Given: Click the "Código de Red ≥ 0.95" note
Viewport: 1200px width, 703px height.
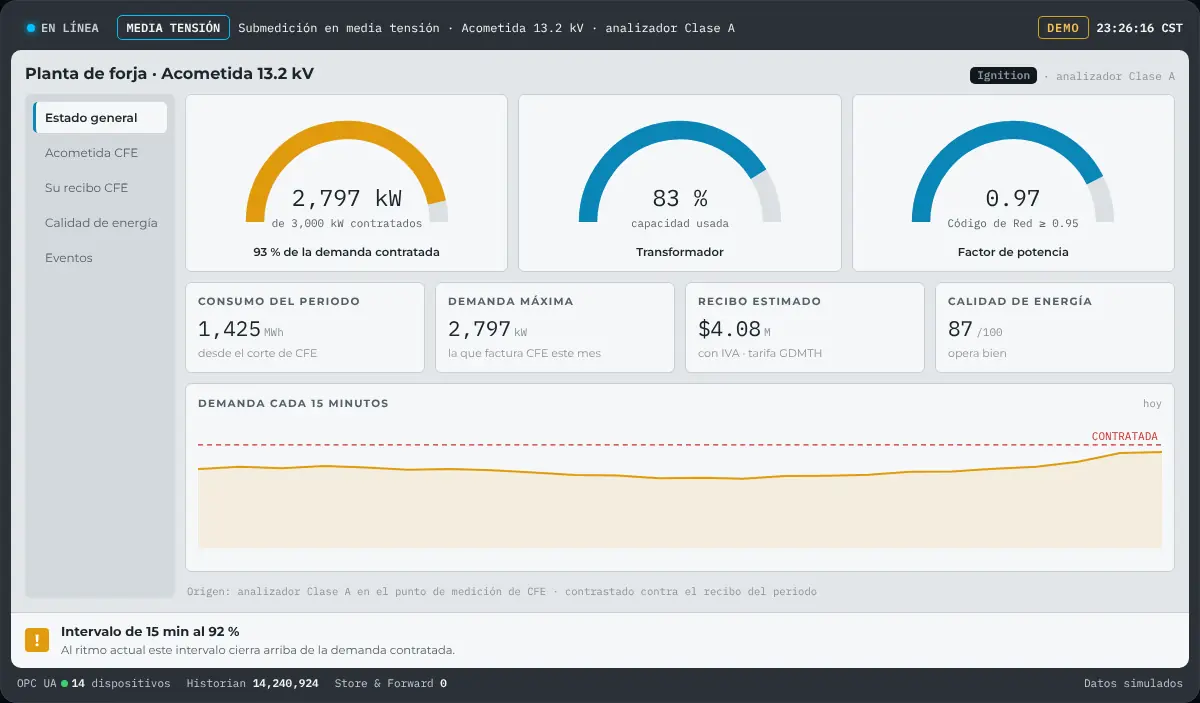Looking at the screenshot, I should click(1013, 223).
